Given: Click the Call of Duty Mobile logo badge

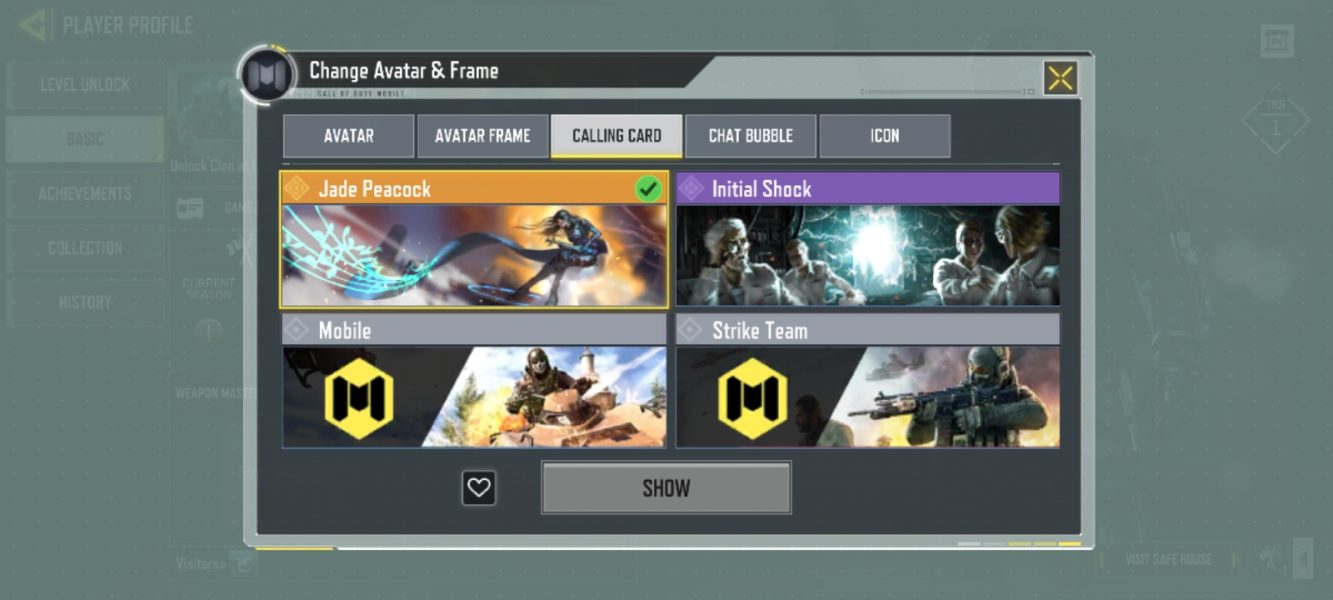Looking at the screenshot, I should (x=267, y=76).
